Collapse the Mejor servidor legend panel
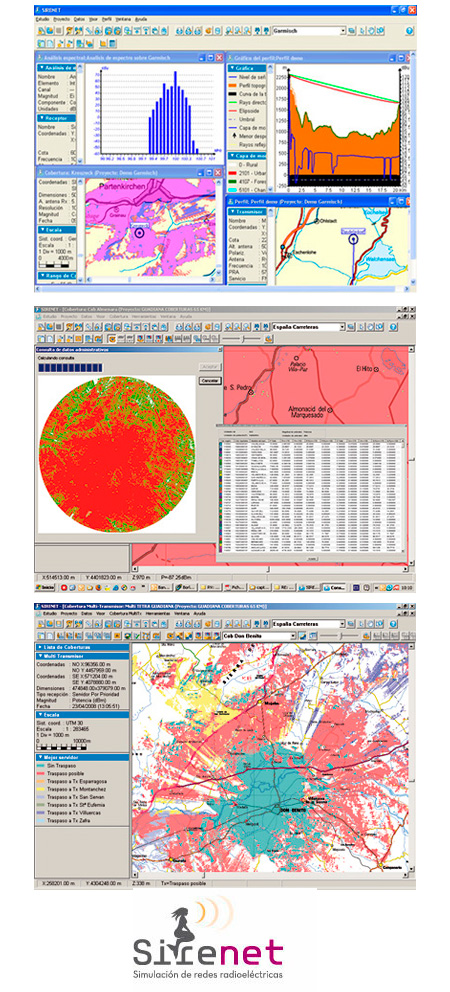Viewport: 450px width, 992px height. (x=82, y=757)
